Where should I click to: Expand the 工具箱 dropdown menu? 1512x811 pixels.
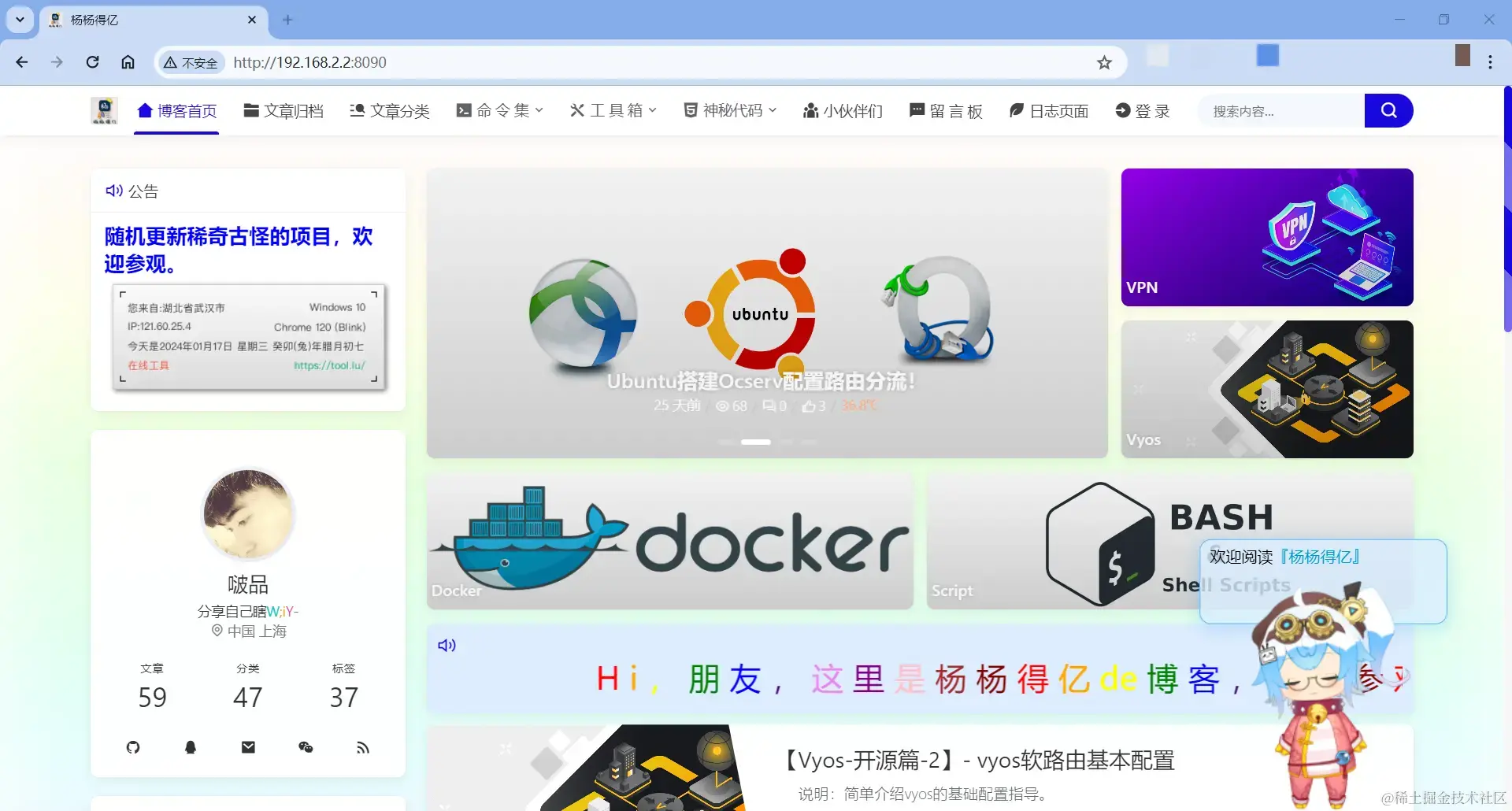pyautogui.click(x=613, y=111)
